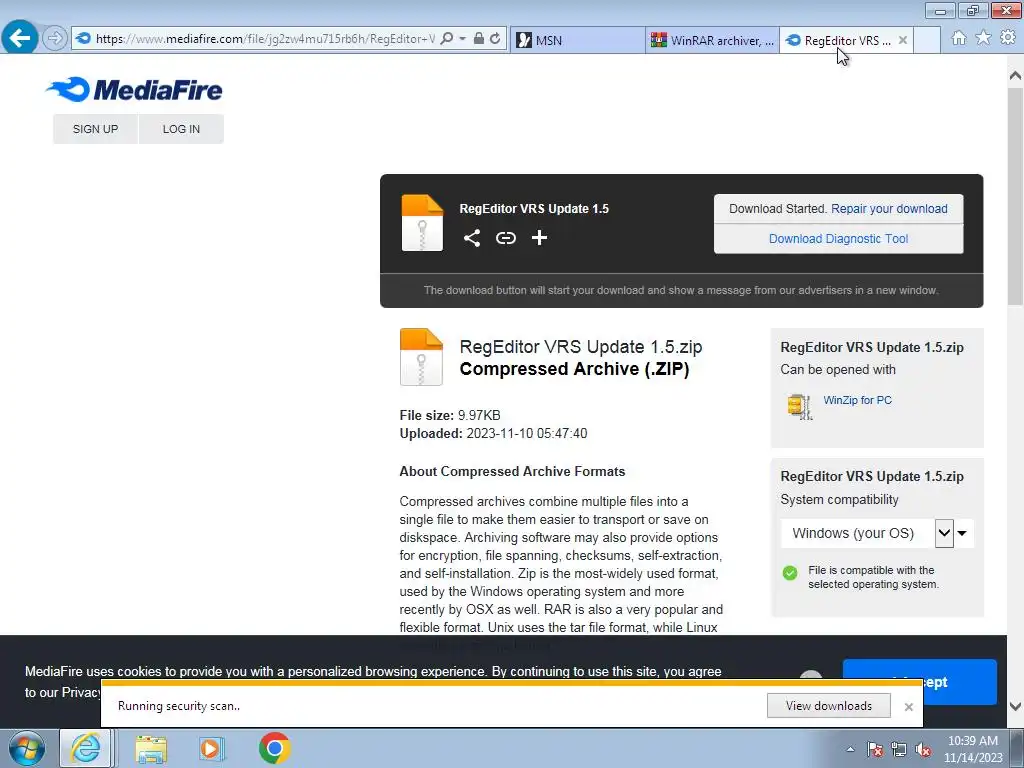Click the browser Forward arrow button
Viewport: 1024px width, 768px height.
click(55, 39)
